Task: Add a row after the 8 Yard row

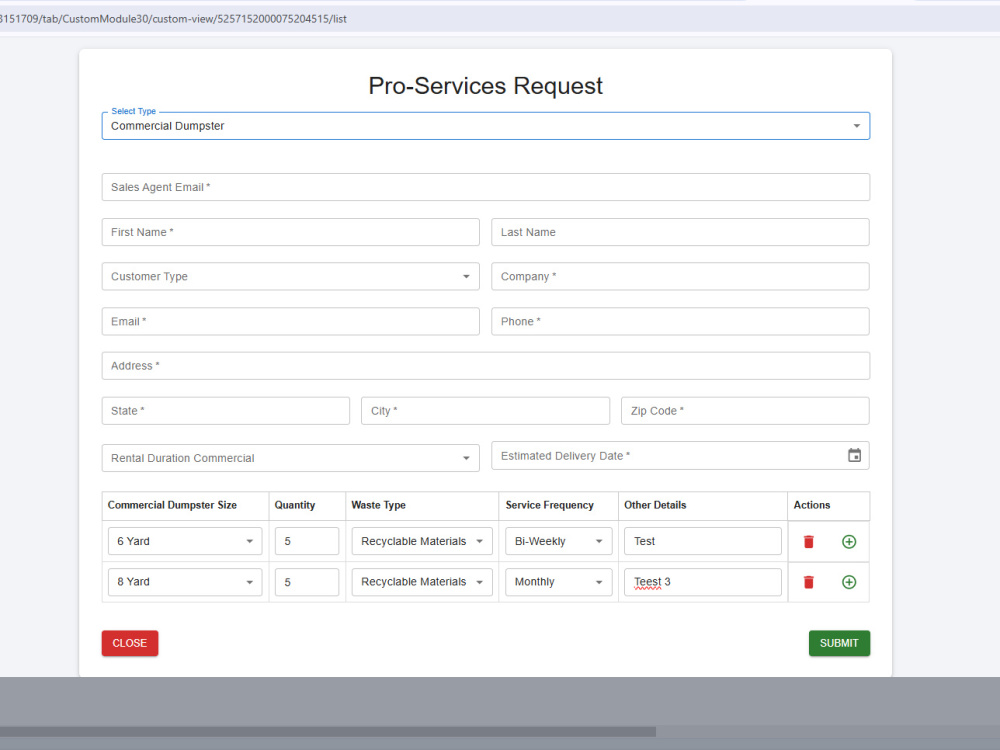Action: pyautogui.click(x=849, y=582)
